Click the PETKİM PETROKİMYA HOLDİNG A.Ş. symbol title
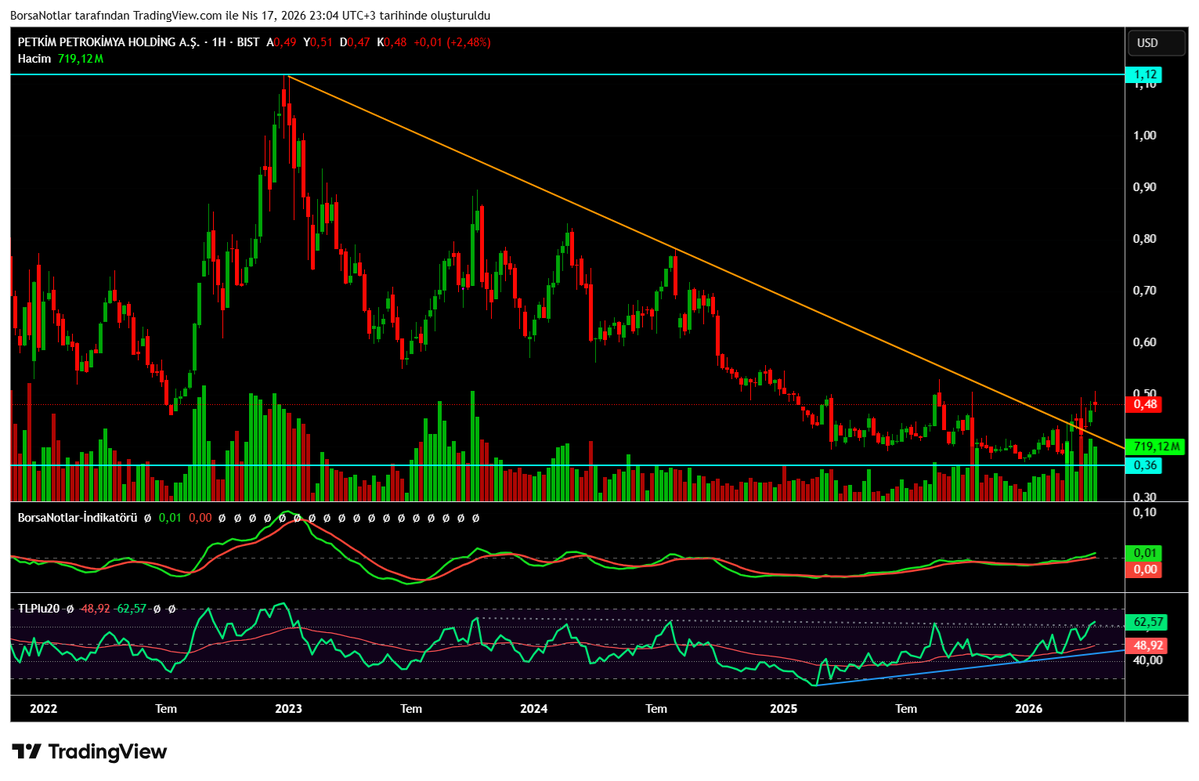Image resolution: width=1199 pixels, height=781 pixels. click(108, 43)
